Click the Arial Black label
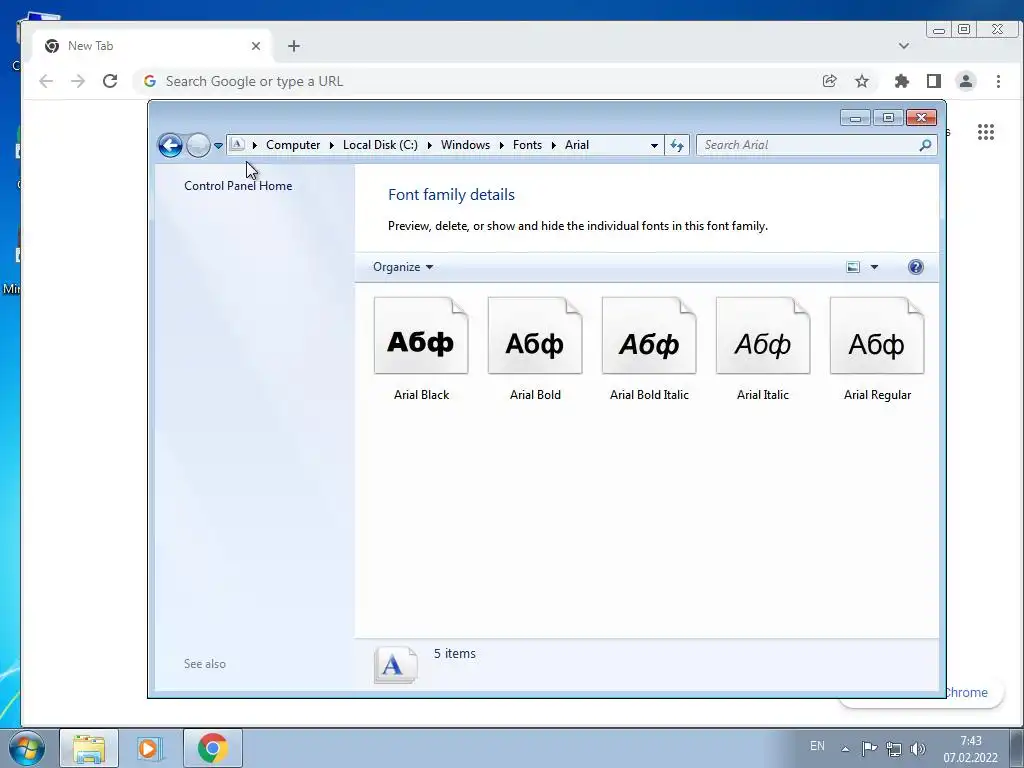1024x768 pixels. [421, 394]
